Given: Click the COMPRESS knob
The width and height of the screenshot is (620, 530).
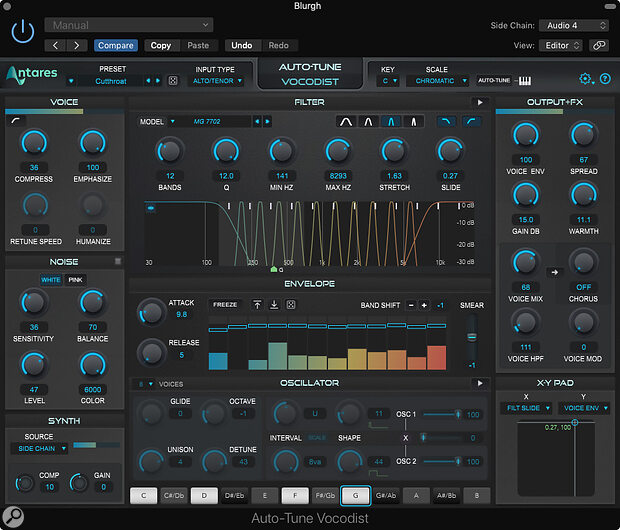Looking at the screenshot, I should click(34, 143).
